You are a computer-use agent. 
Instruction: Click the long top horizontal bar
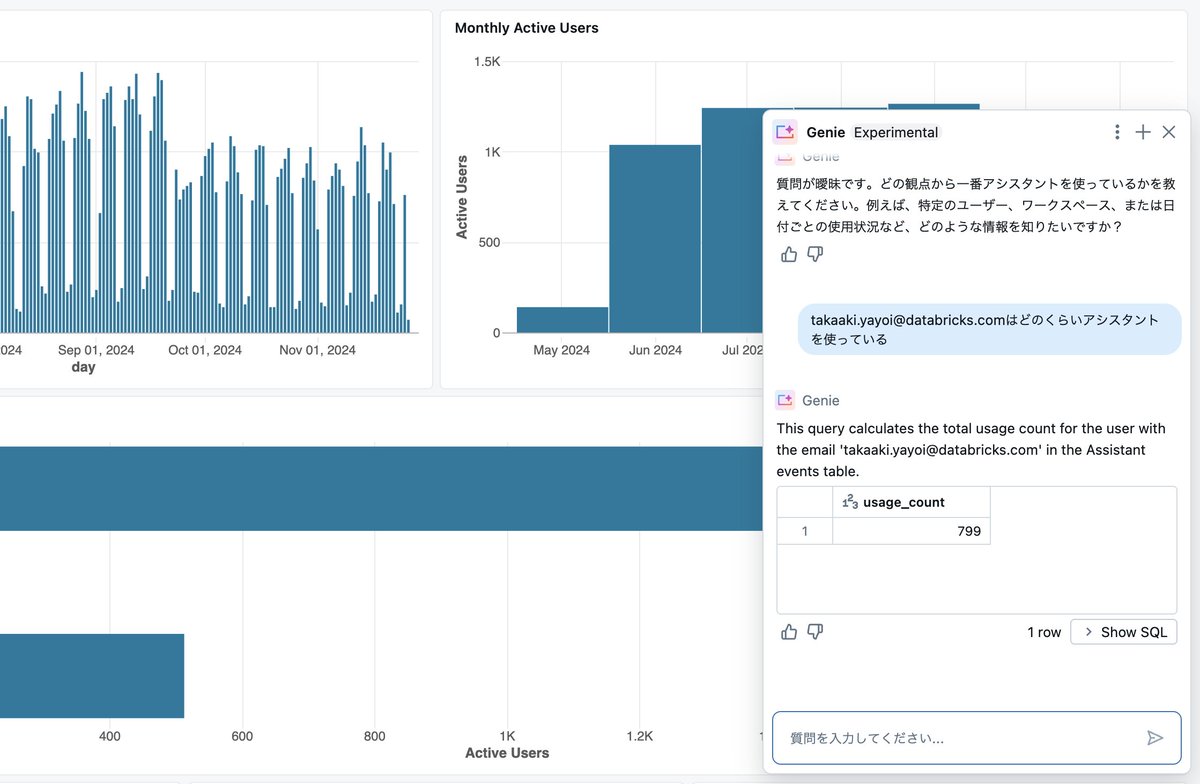coord(382,489)
